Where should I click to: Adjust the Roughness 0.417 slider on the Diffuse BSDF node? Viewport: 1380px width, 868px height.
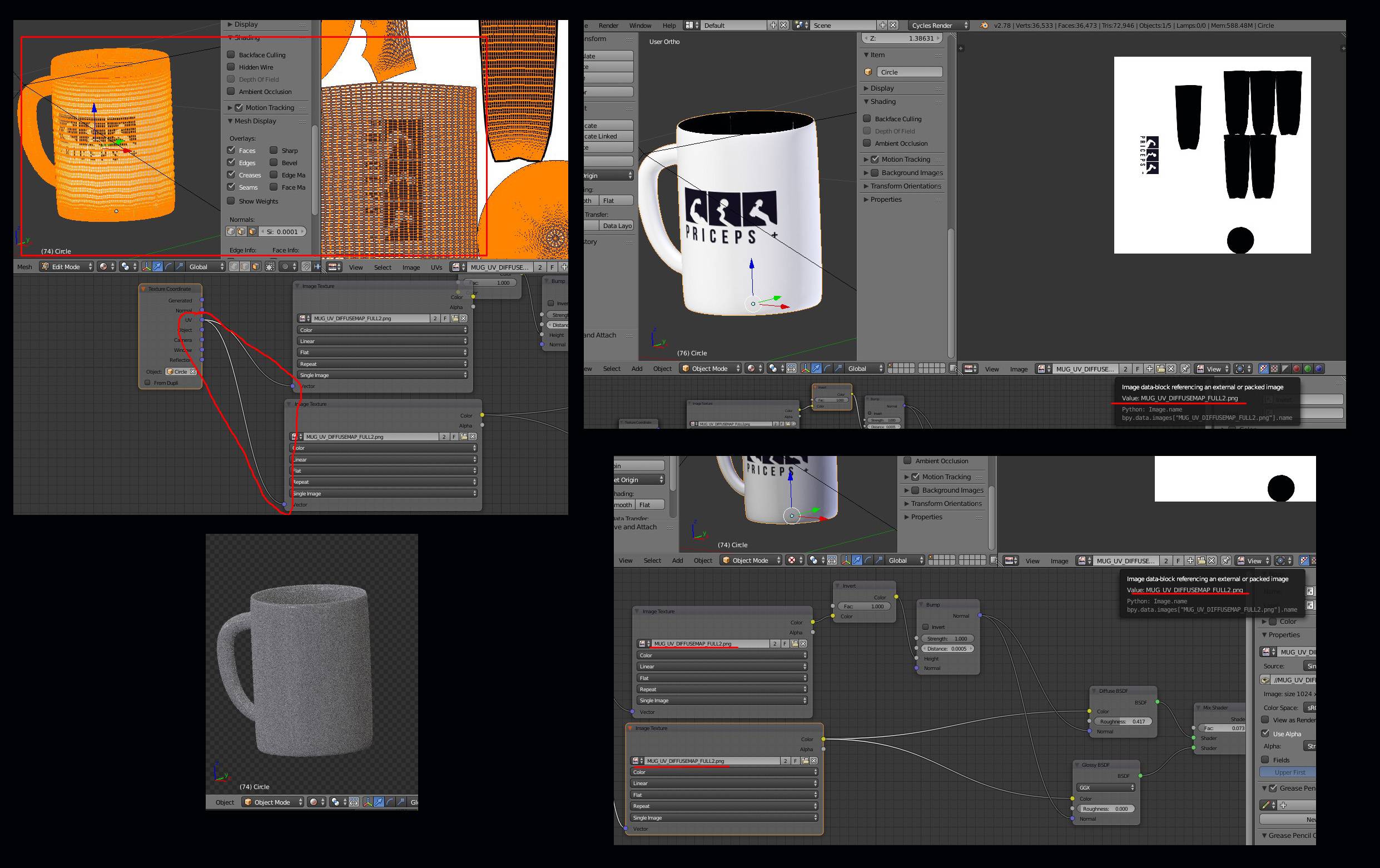click(x=1122, y=721)
